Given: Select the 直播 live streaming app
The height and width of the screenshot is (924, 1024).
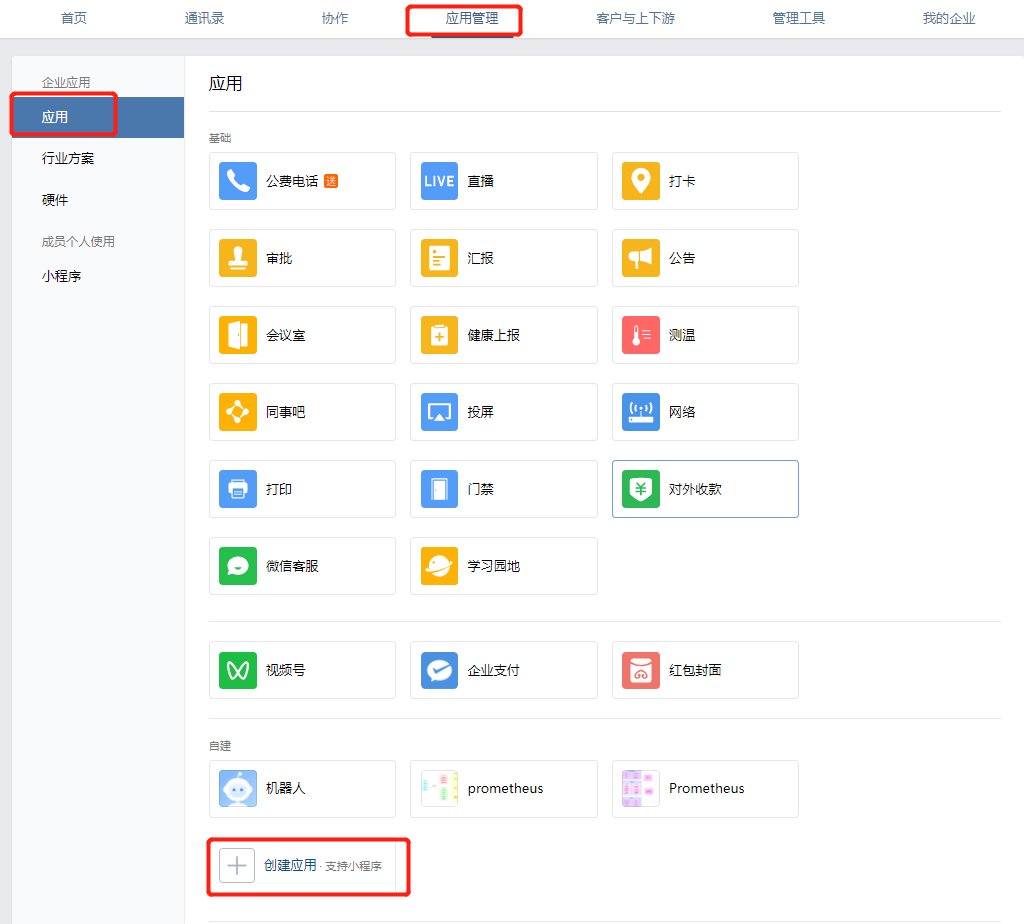Looking at the screenshot, I should (503, 181).
